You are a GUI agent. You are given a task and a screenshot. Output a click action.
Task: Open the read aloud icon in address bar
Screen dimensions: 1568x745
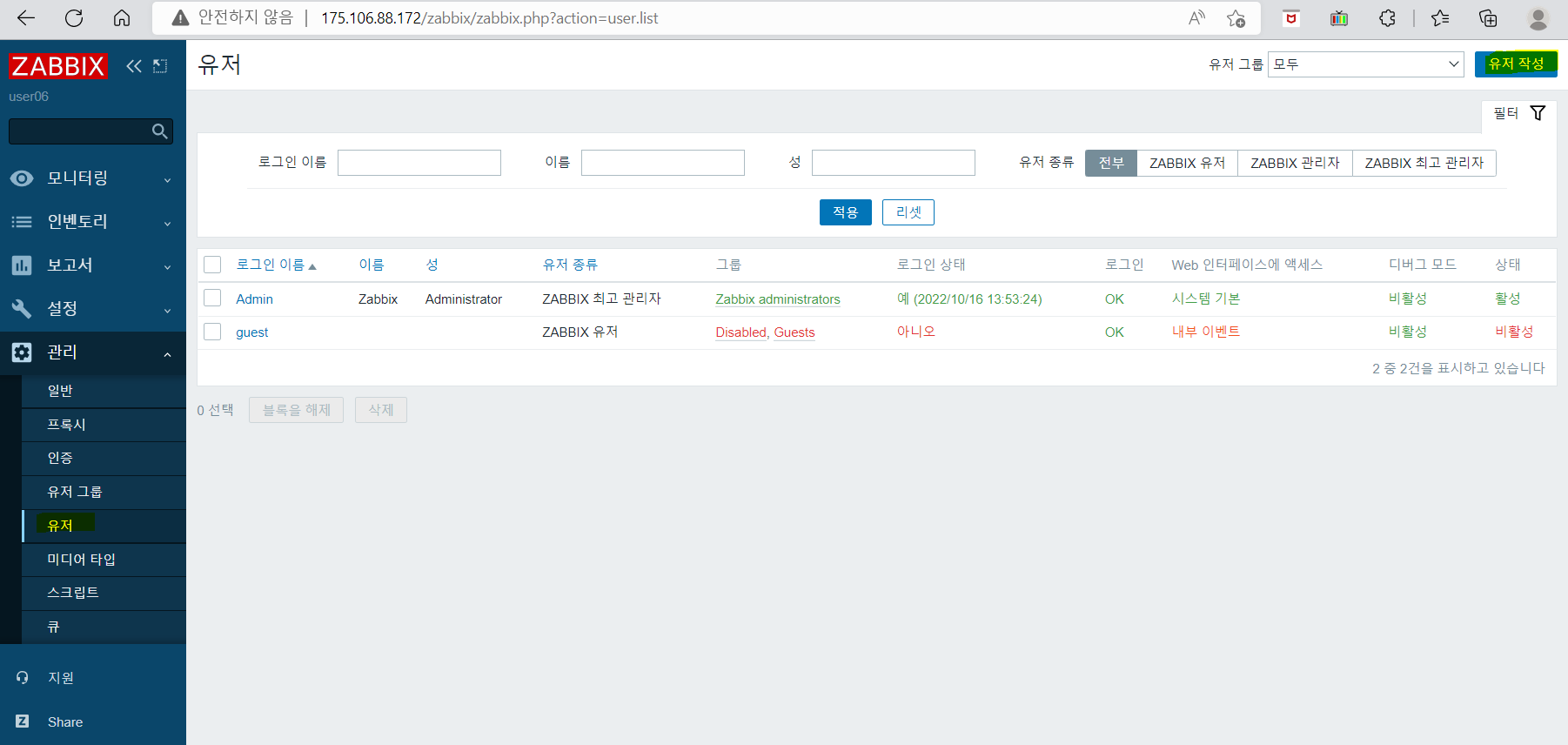coord(1197,17)
